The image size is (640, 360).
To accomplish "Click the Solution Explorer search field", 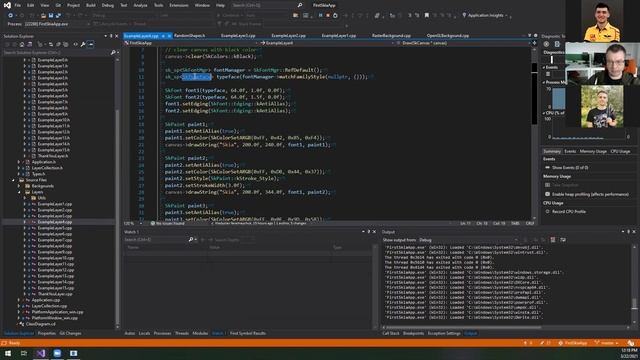I will (56, 53).
